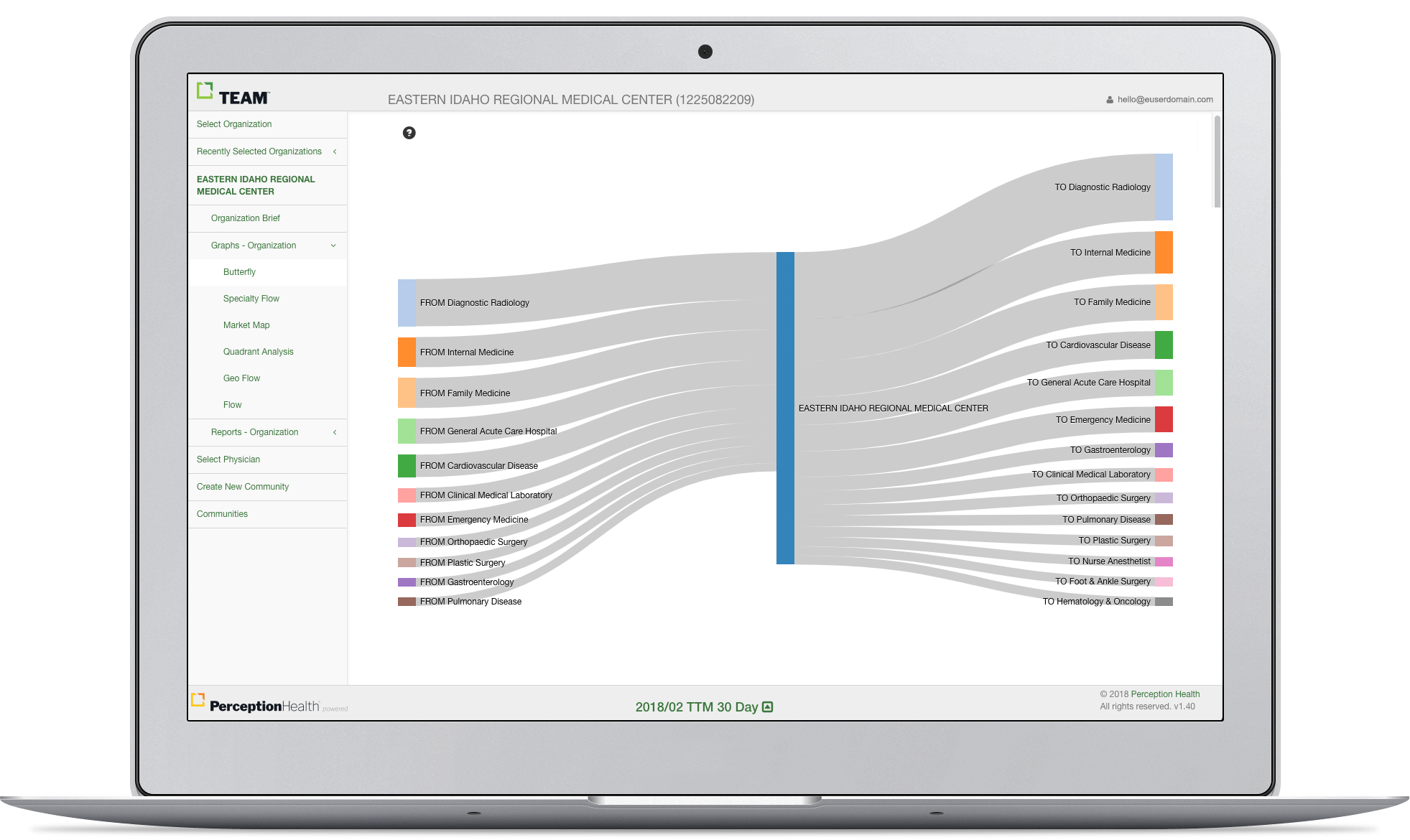Viewport: 1410px width, 840px height.
Task: Click the FROM Gastroenterology purple node
Action: [407, 582]
